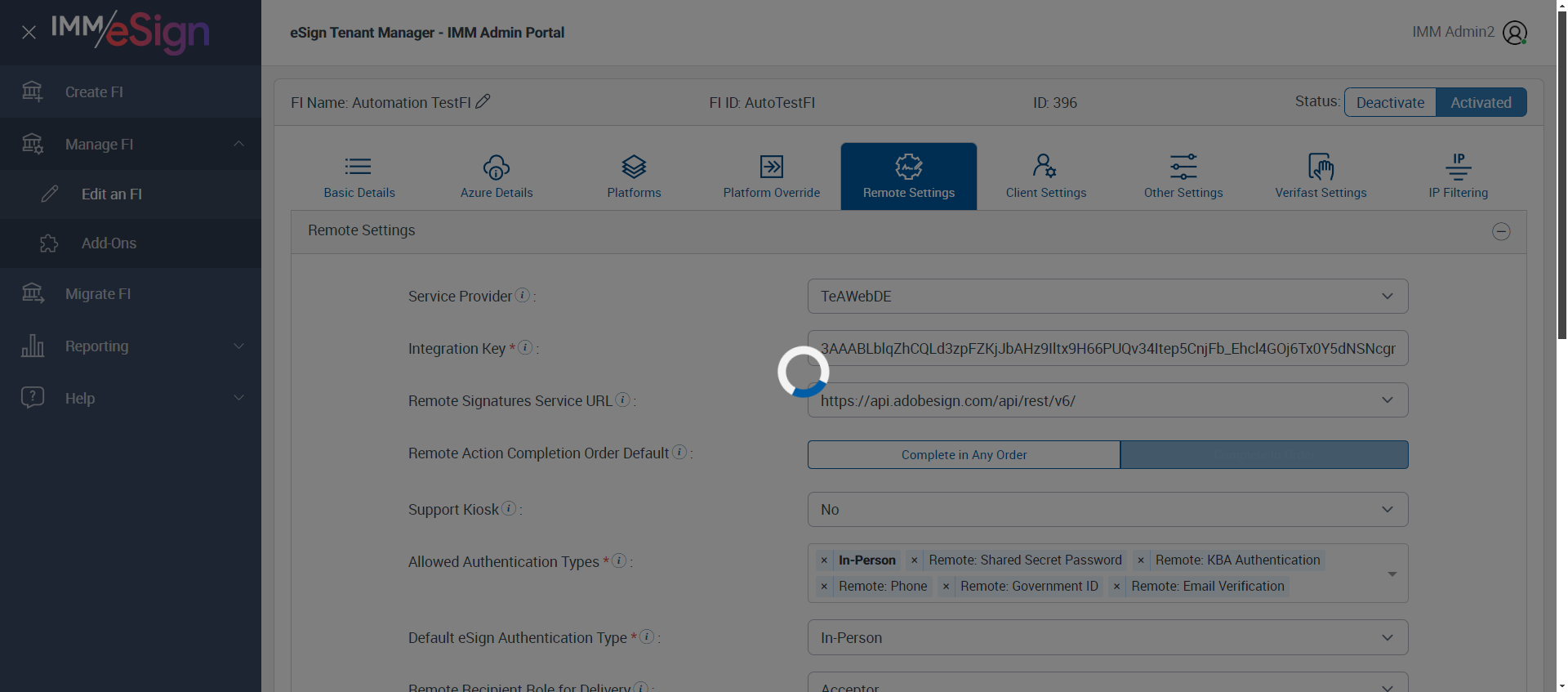Edit the FI Name with the pencil icon
This screenshot has width=1568, height=692.
(x=483, y=101)
